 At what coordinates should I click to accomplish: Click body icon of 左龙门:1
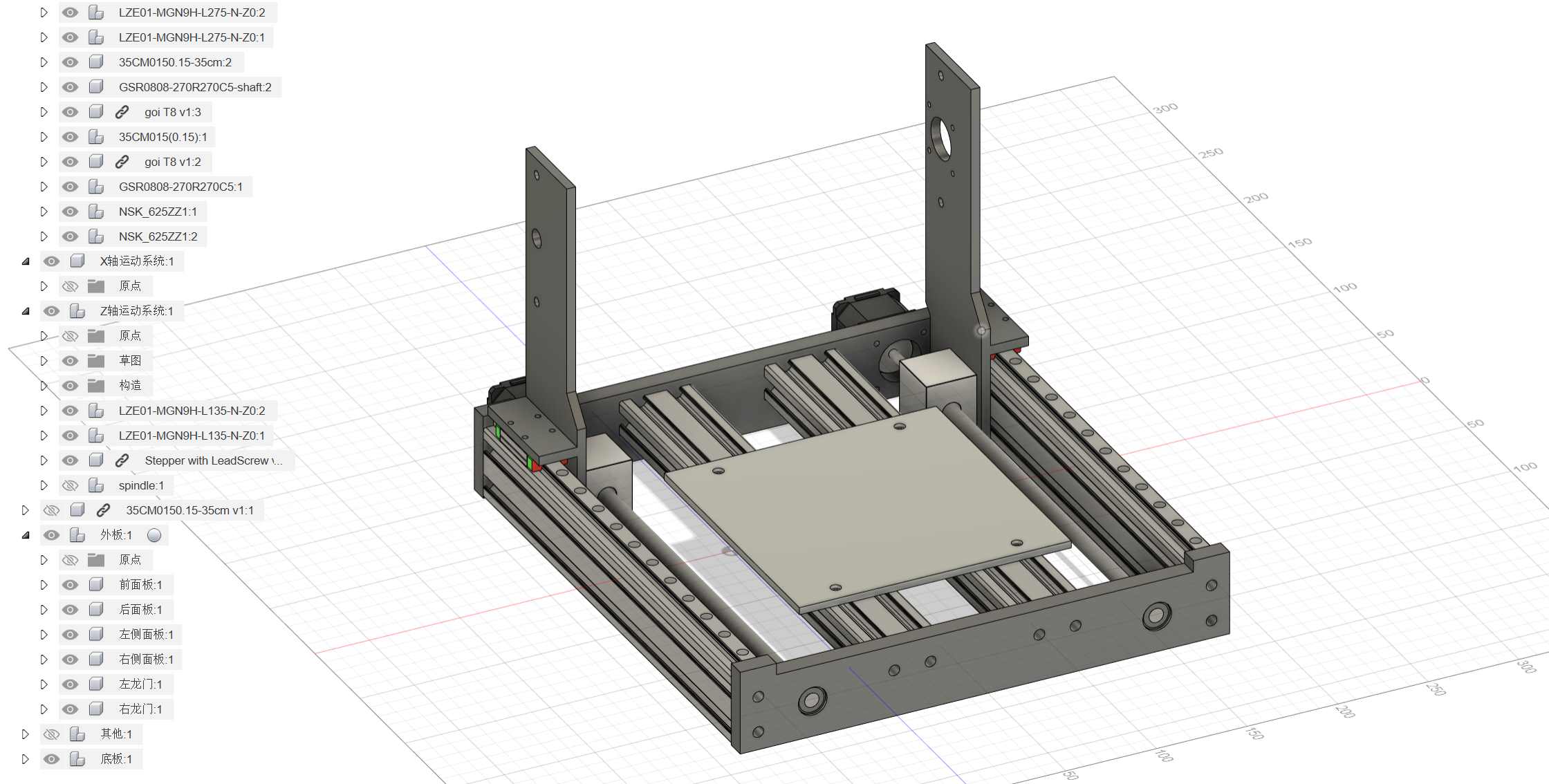pos(96,684)
